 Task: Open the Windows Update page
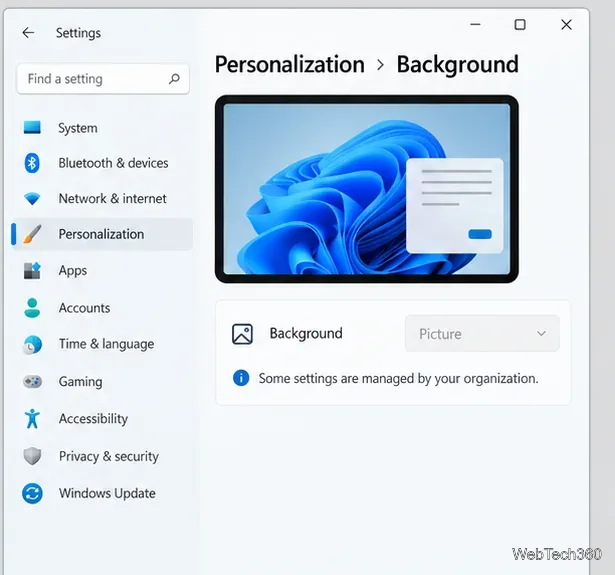[103, 493]
